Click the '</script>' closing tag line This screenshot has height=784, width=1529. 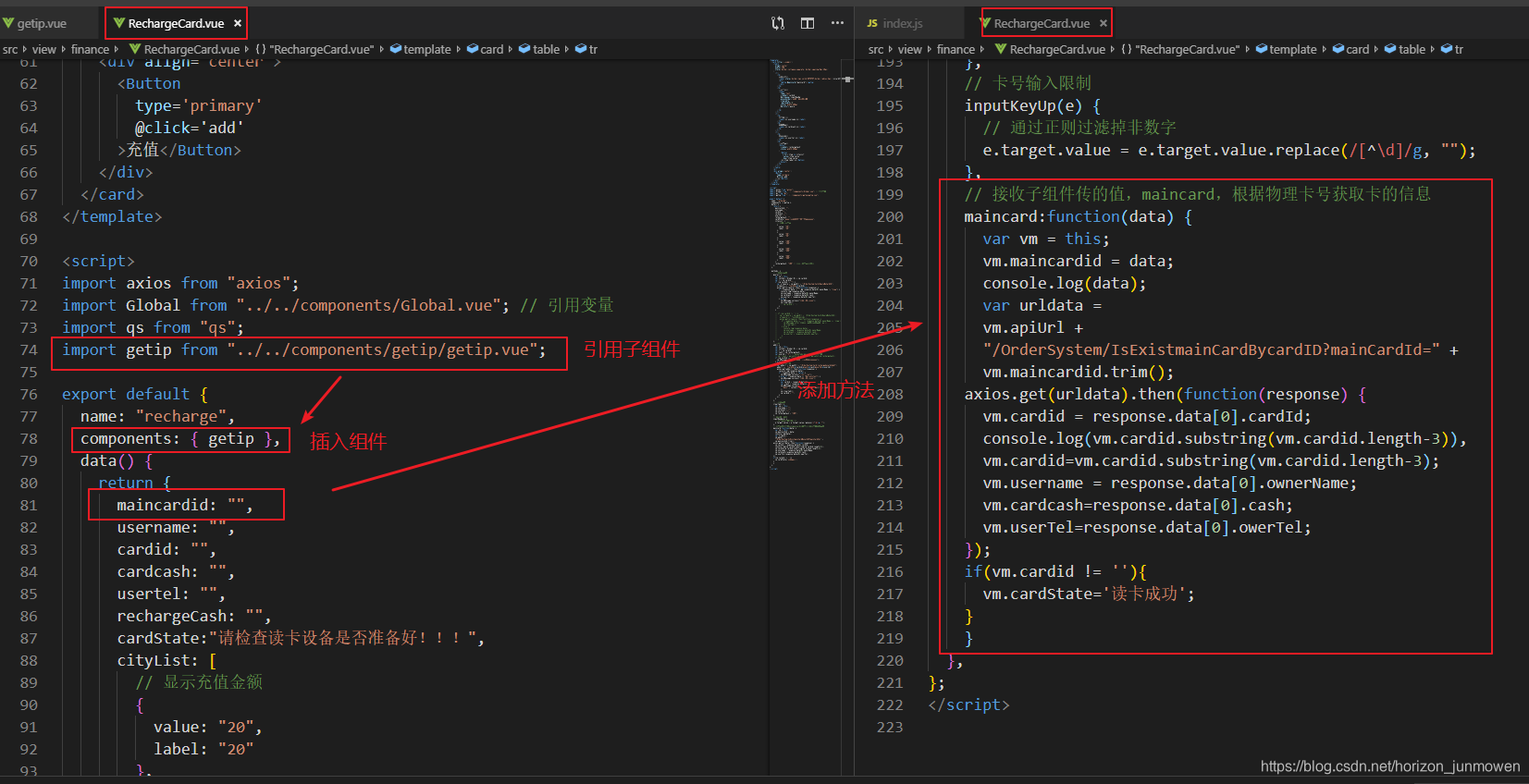tap(968, 704)
